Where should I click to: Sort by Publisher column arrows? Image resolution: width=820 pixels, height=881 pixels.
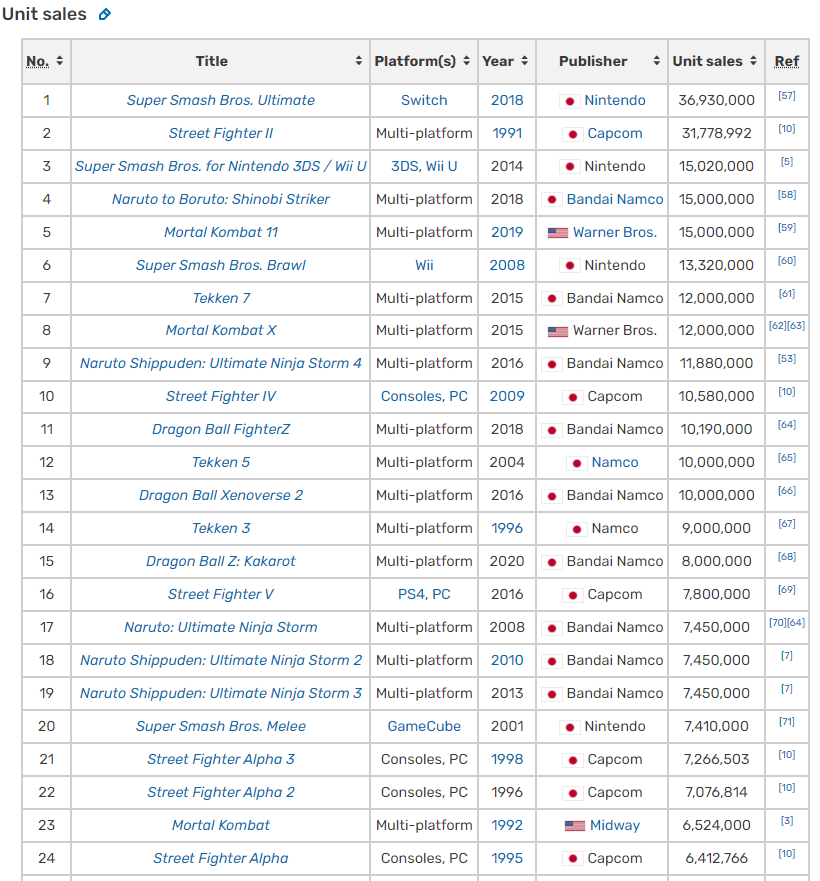tap(656, 61)
